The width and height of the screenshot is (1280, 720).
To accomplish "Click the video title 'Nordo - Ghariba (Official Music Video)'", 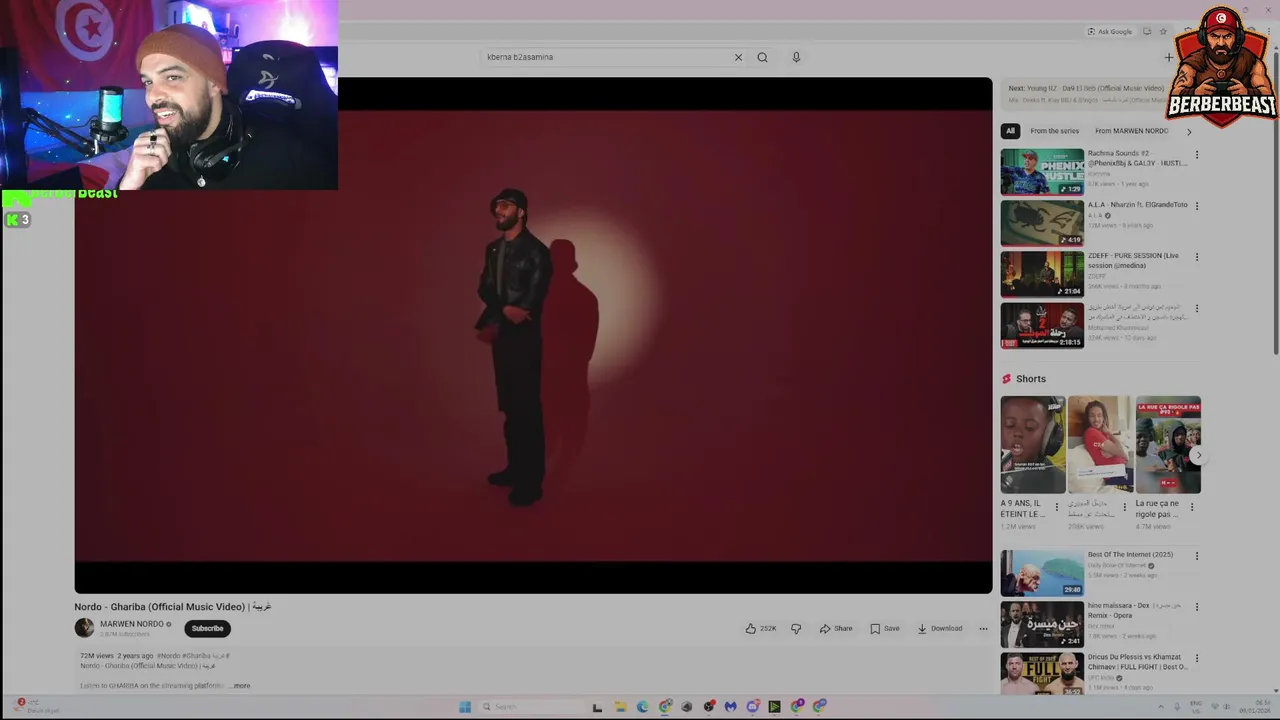I will (x=160, y=607).
